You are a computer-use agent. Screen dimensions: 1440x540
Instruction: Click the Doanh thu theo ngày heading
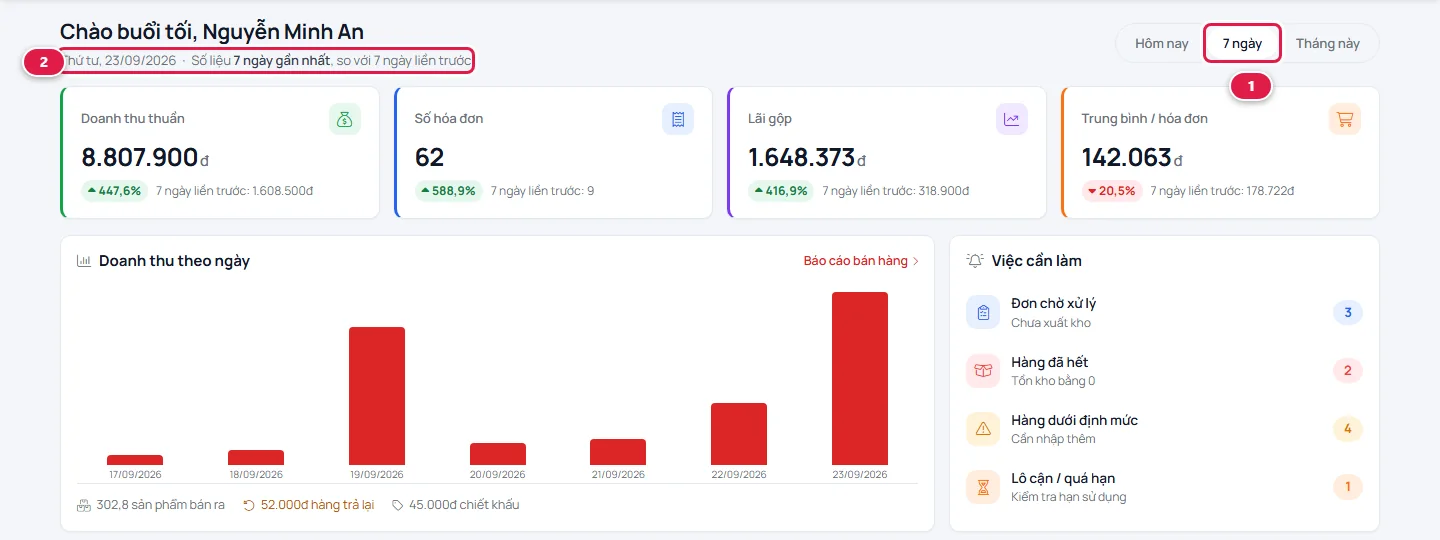click(174, 261)
